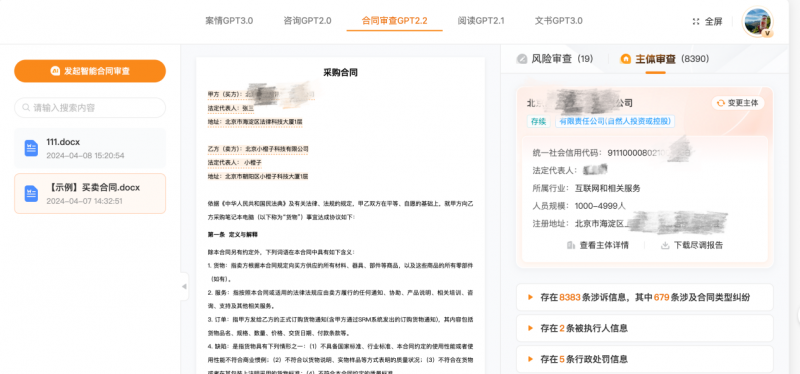Click 第一条 定义与解释 heading
Viewport: 800px width, 374px height.
tap(232, 235)
